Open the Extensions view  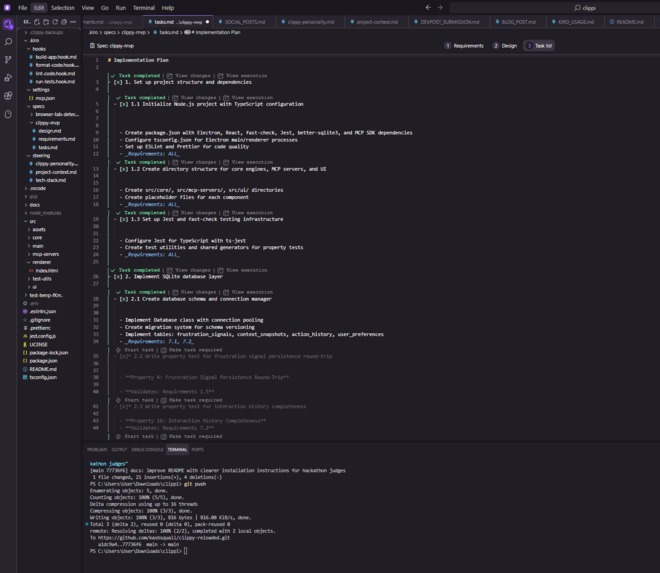pos(8,96)
